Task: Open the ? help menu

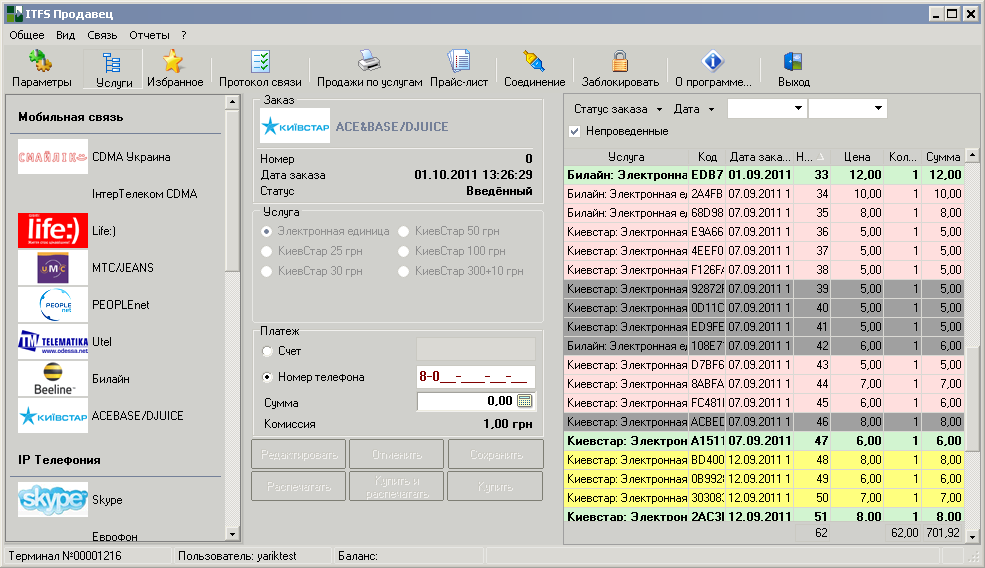Action: point(184,35)
